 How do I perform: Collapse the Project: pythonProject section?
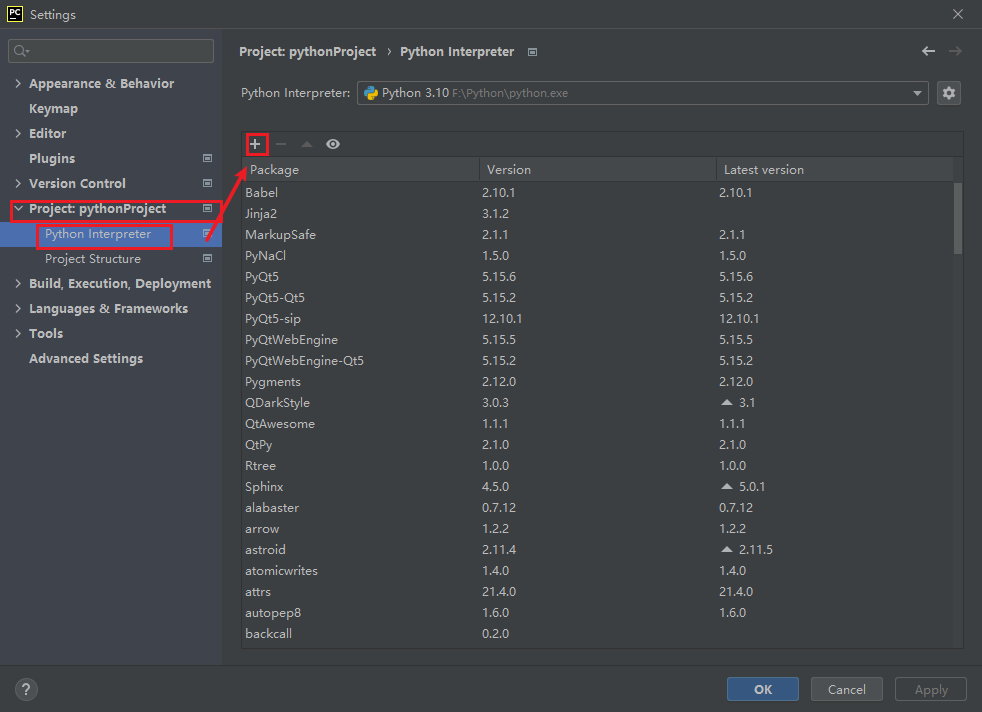[18, 209]
